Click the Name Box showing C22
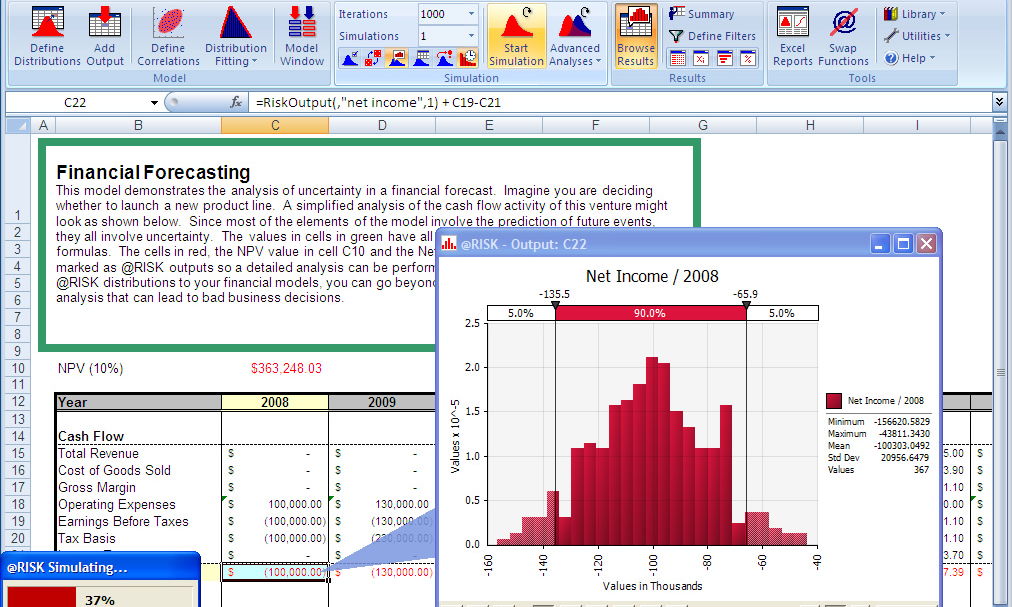Viewport: 1012px width, 607px height. coord(76,103)
